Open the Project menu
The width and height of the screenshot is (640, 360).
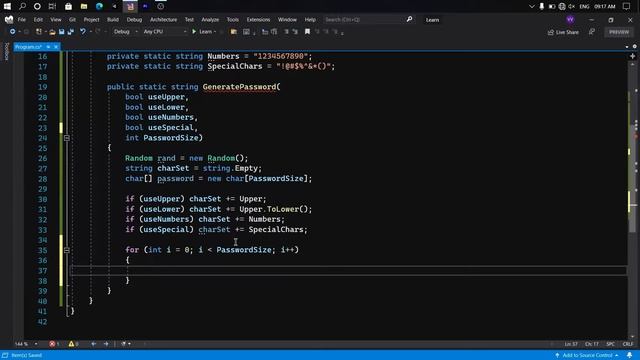[x=91, y=20]
